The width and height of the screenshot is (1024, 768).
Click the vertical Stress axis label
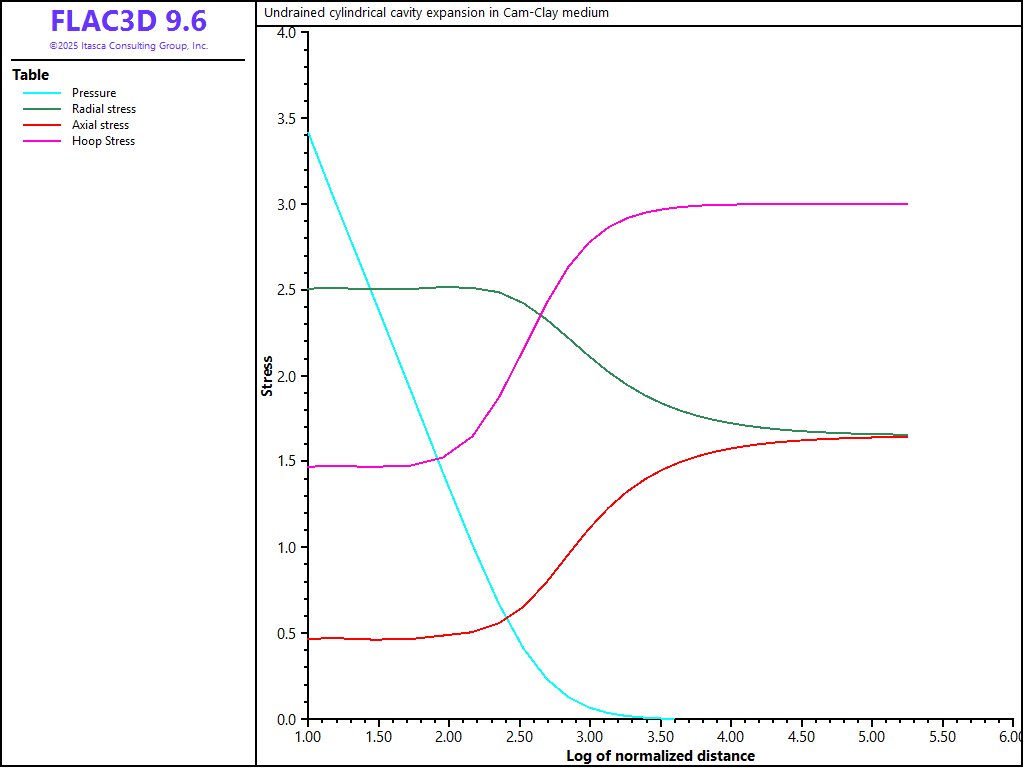[x=267, y=376]
